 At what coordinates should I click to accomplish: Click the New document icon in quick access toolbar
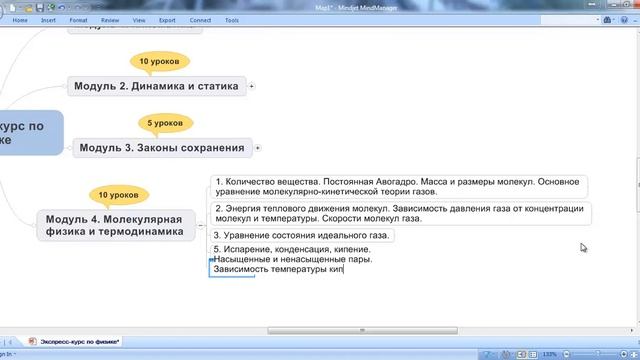pyautogui.click(x=12, y=7)
